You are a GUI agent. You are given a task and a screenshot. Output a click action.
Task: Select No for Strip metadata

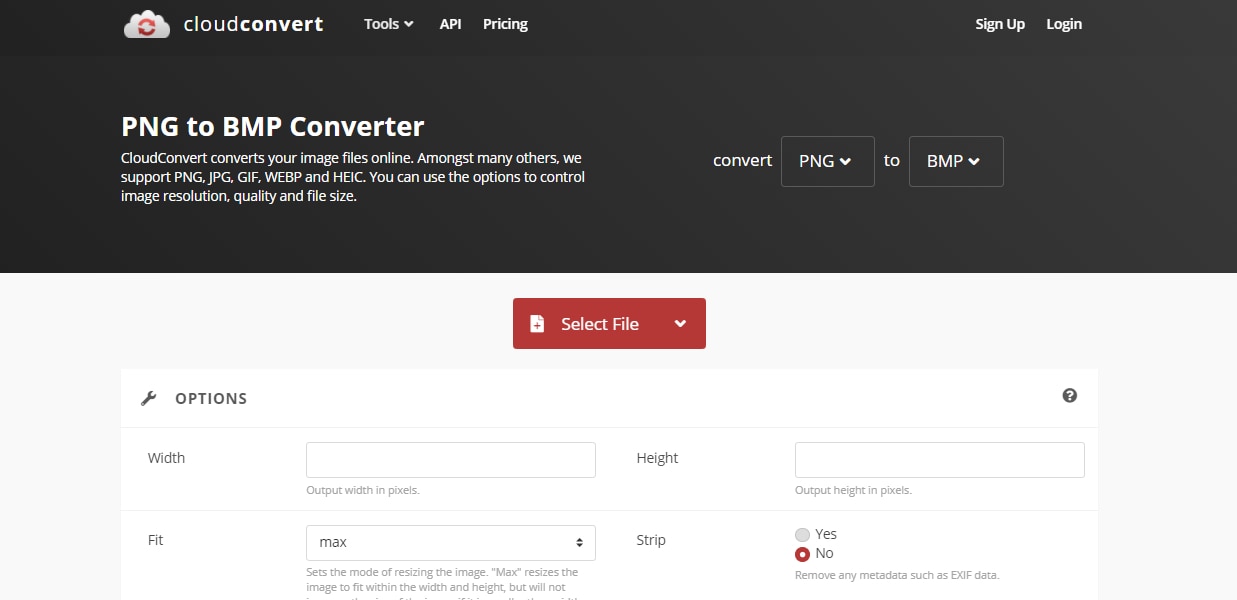[x=802, y=554]
